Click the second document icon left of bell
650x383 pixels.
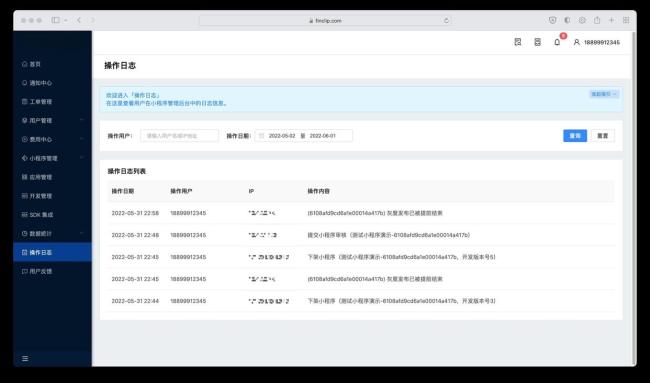click(x=537, y=42)
